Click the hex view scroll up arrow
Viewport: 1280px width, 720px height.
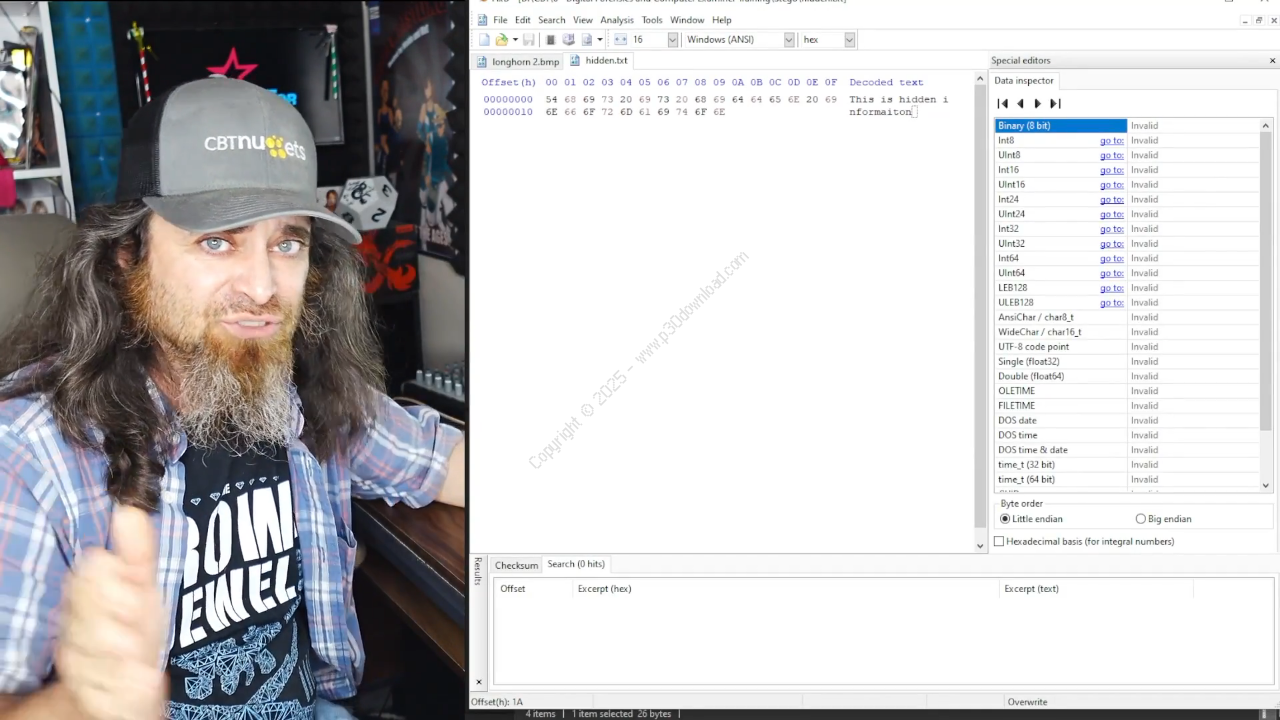(x=980, y=78)
